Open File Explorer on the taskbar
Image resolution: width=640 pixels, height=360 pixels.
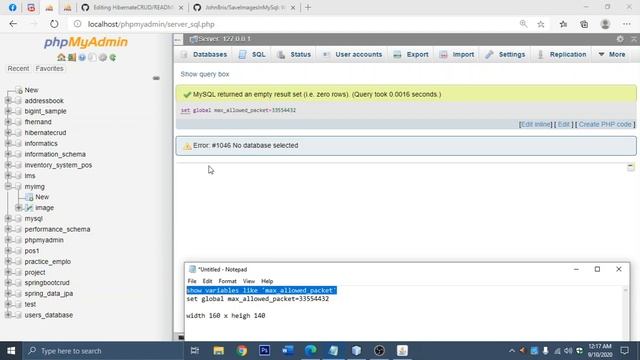pyautogui.click(x=218, y=351)
